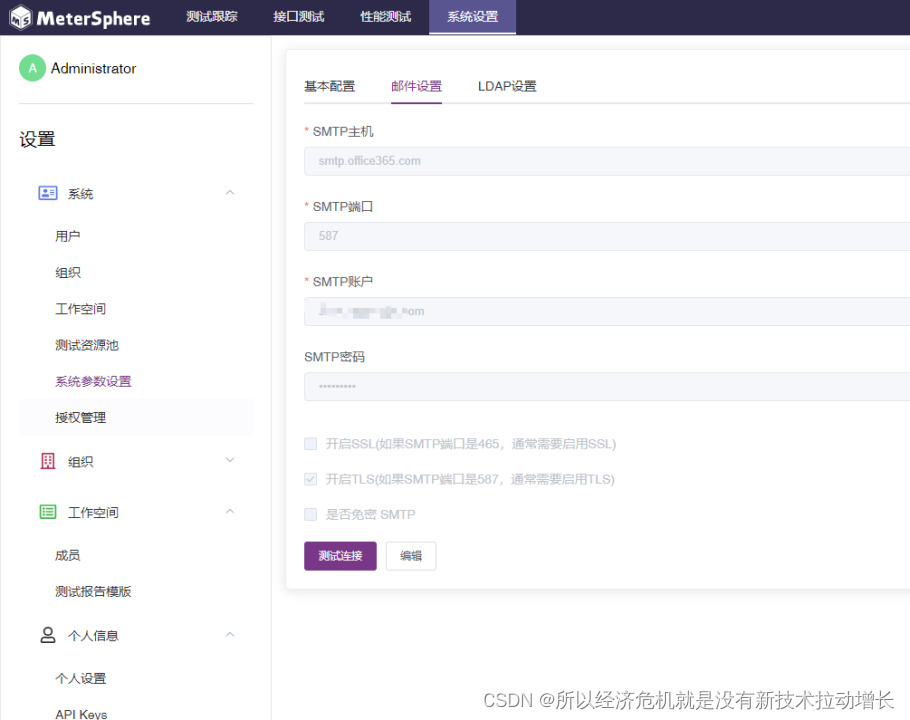Open 用户 from the sidebar
Image resolution: width=910 pixels, height=720 pixels.
click(x=66, y=235)
